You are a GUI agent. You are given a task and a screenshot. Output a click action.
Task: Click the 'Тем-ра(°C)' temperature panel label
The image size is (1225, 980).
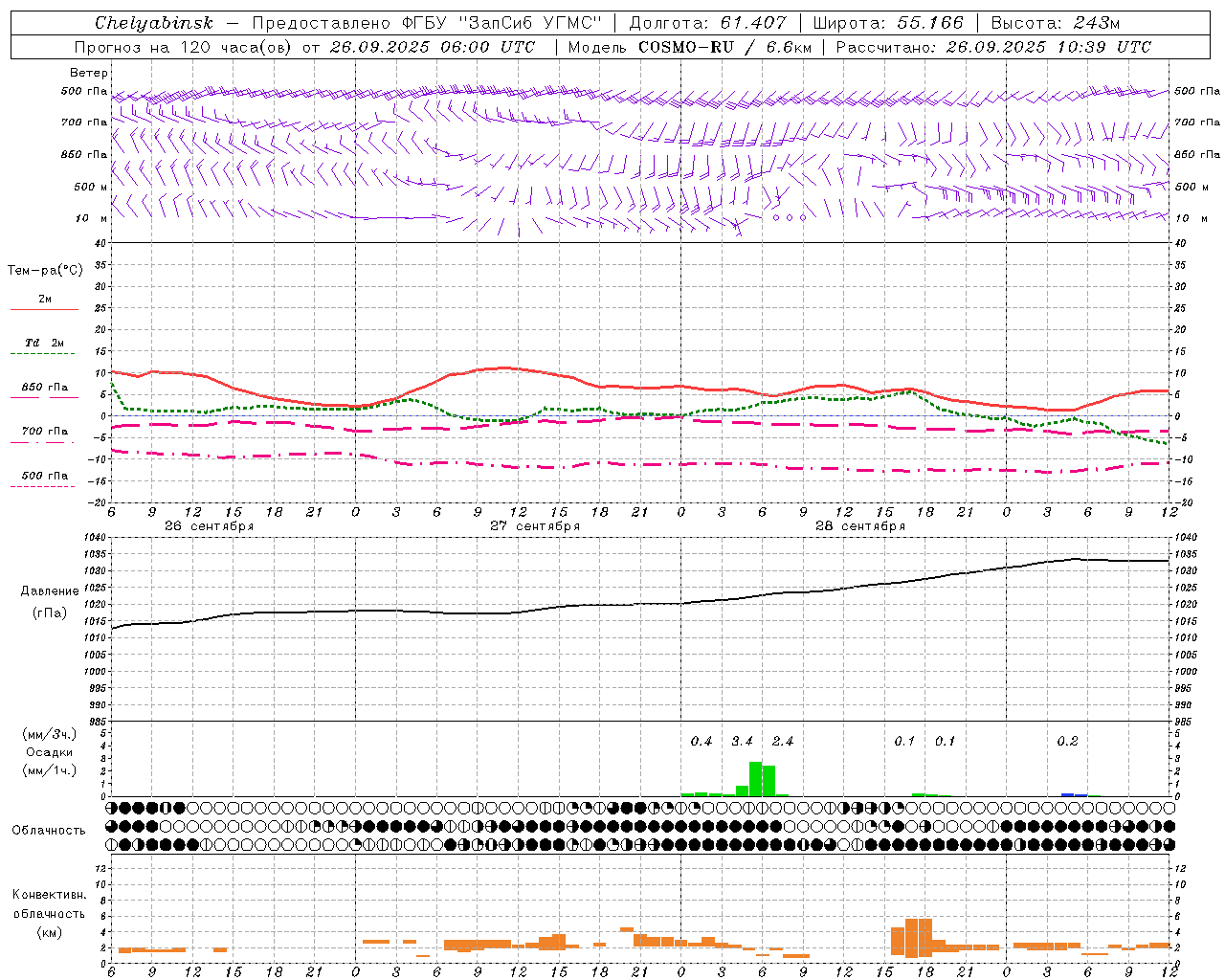tap(45, 270)
